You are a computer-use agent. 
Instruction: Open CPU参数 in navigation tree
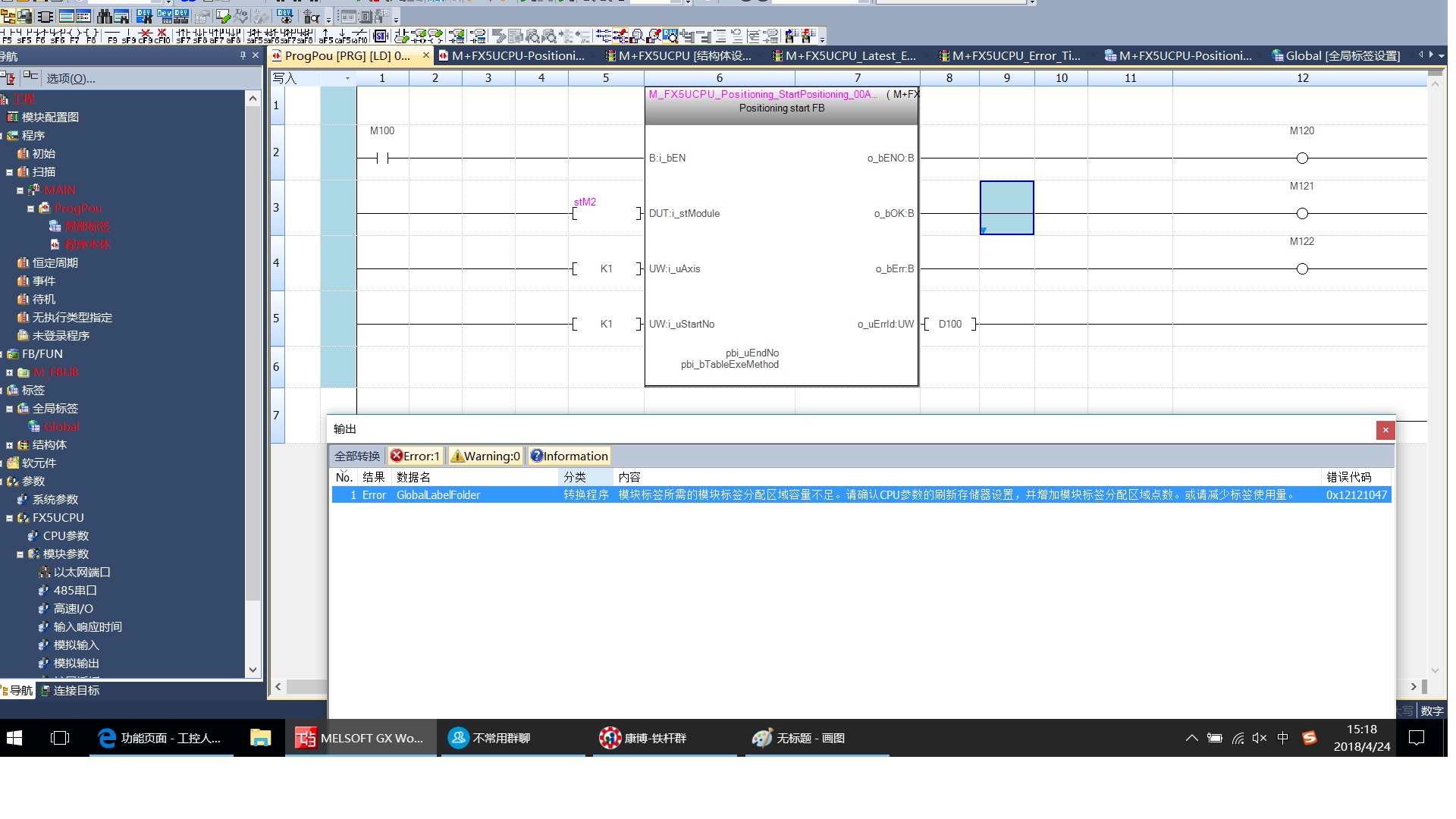pos(65,536)
